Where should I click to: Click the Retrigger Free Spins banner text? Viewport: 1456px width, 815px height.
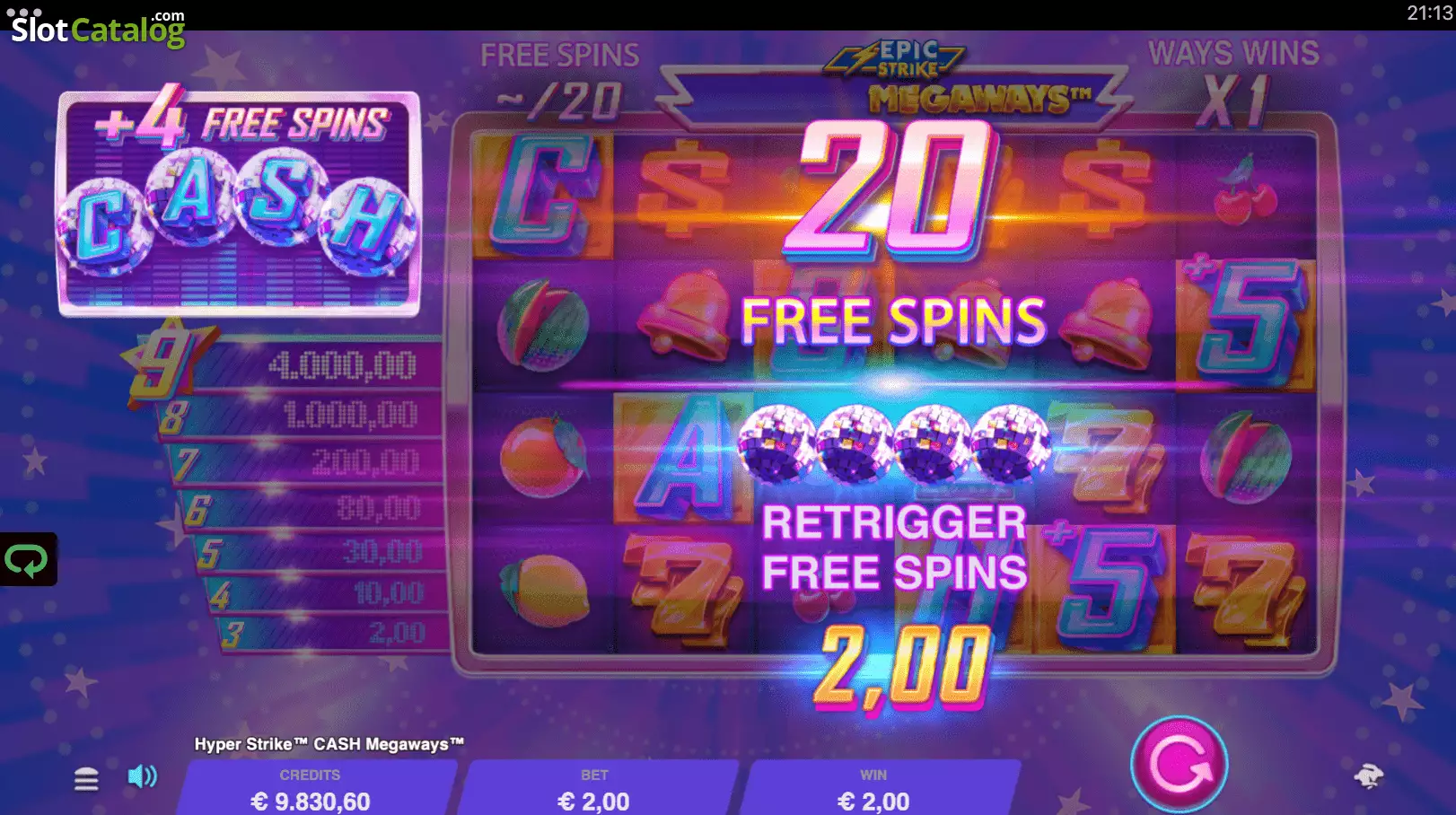[894, 548]
